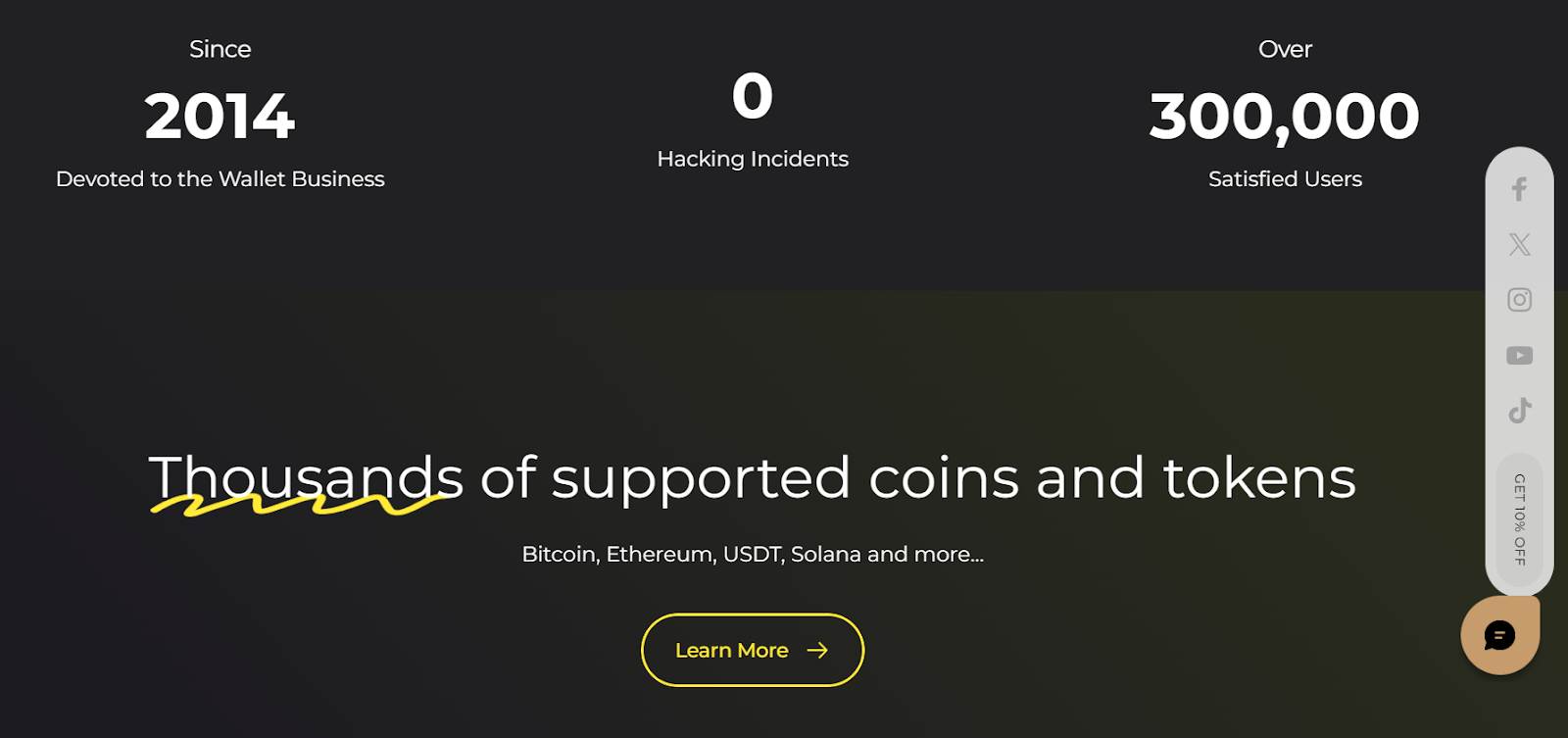Image resolution: width=1568 pixels, height=738 pixels.
Task: Click the Hacking Incidents label
Action: click(753, 159)
